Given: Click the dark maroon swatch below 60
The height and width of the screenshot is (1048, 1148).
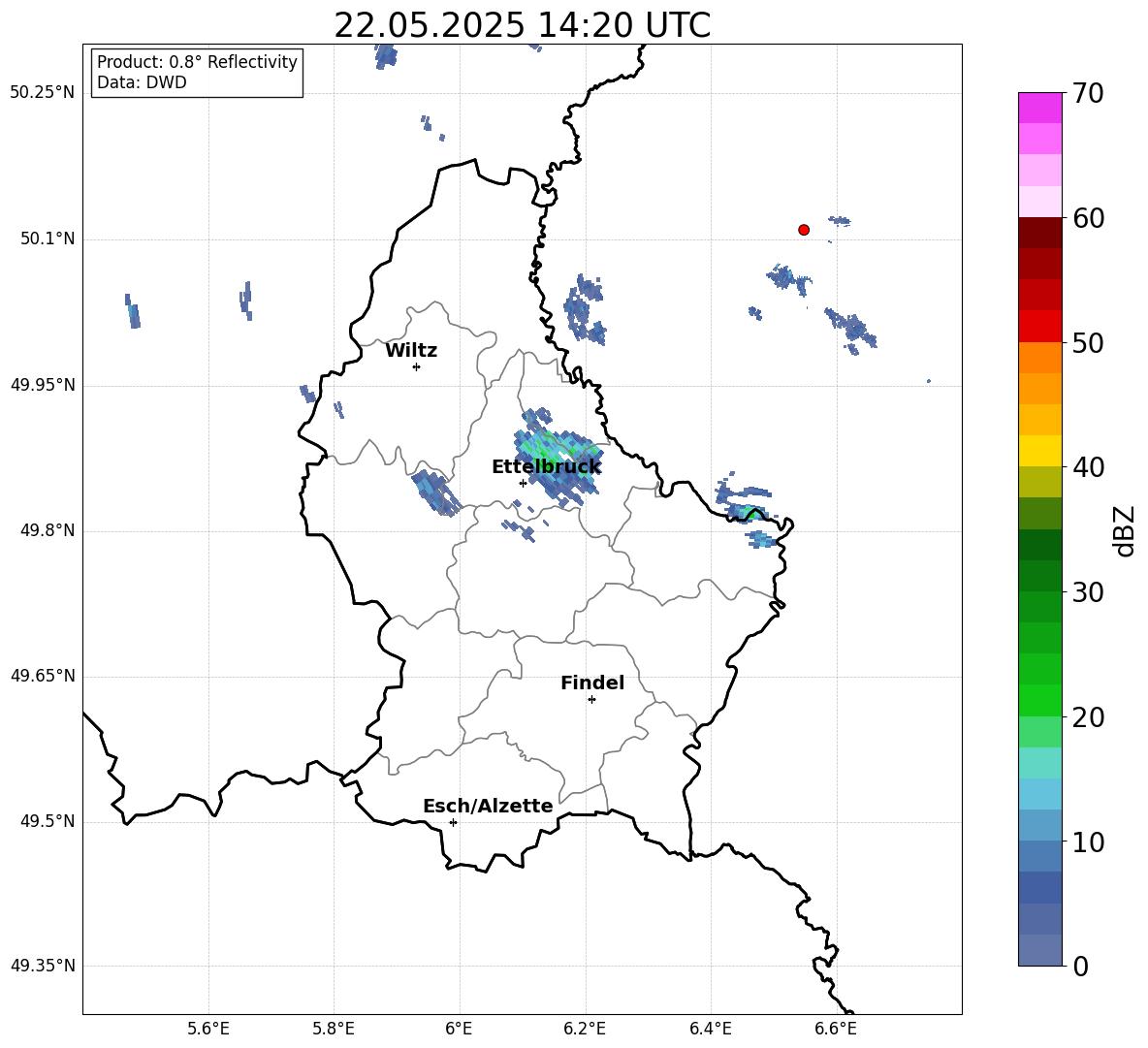Looking at the screenshot, I should pos(1039,233).
